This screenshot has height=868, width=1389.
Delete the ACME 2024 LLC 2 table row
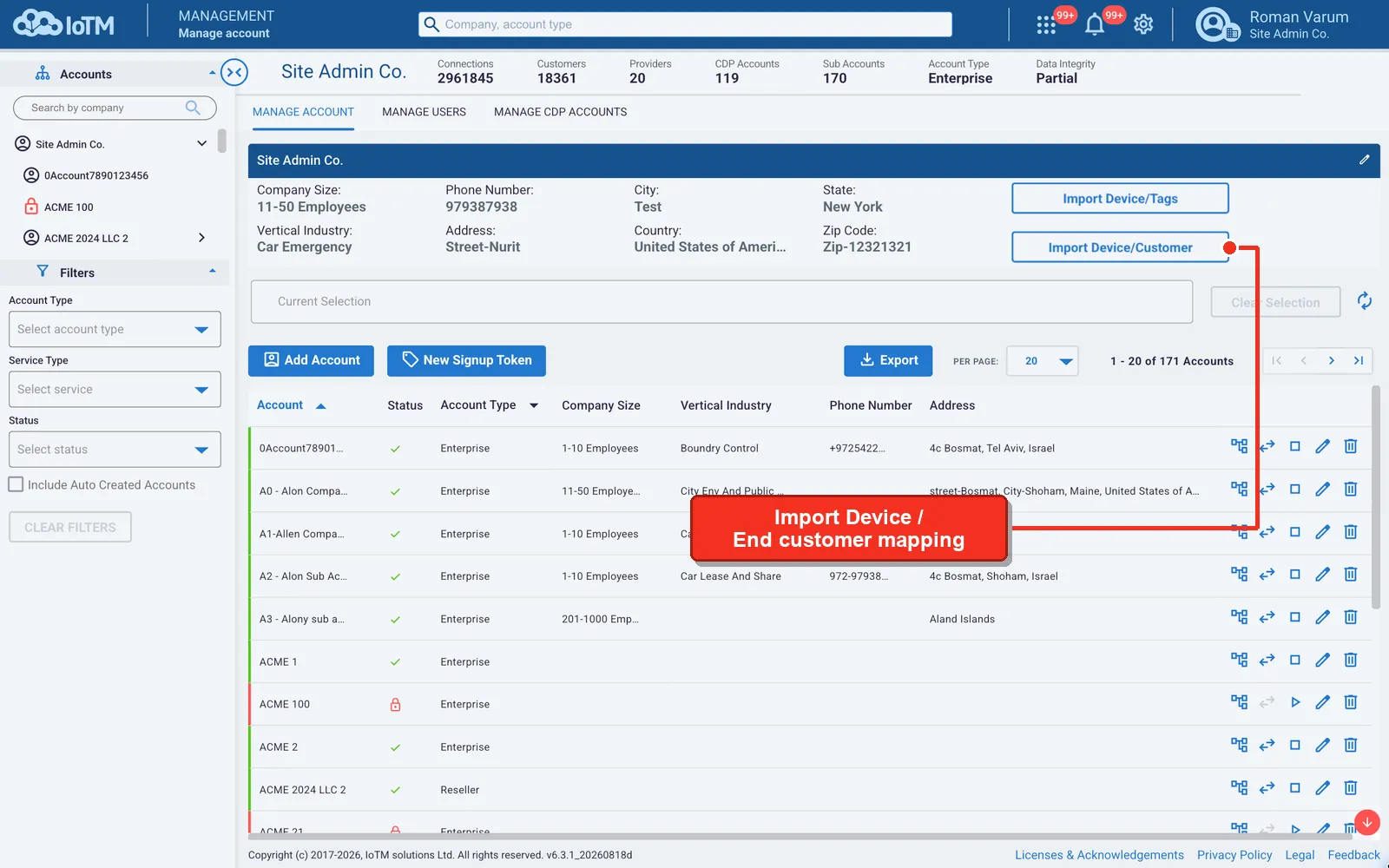[1351, 788]
